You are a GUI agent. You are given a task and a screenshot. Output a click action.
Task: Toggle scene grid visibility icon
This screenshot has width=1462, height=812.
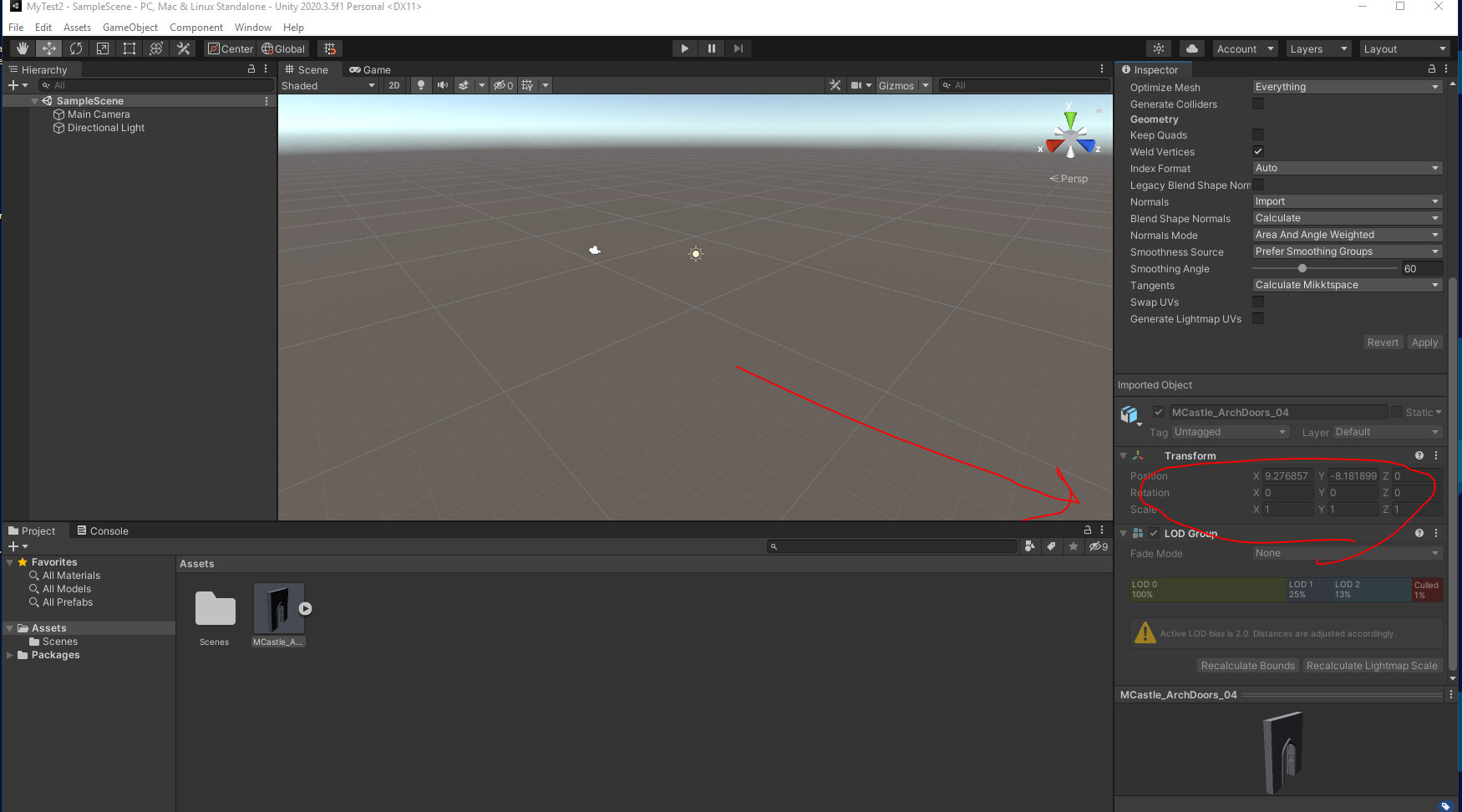click(x=527, y=85)
